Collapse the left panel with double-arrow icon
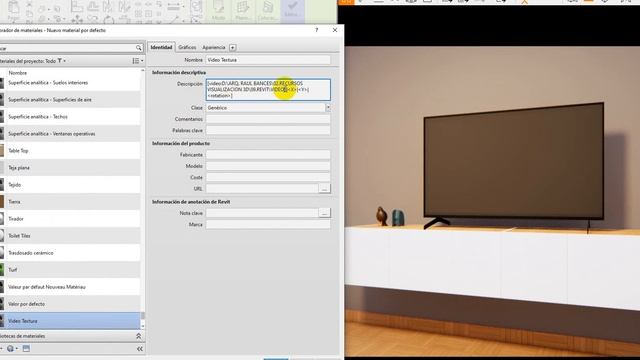The image size is (640, 360). coord(140,349)
